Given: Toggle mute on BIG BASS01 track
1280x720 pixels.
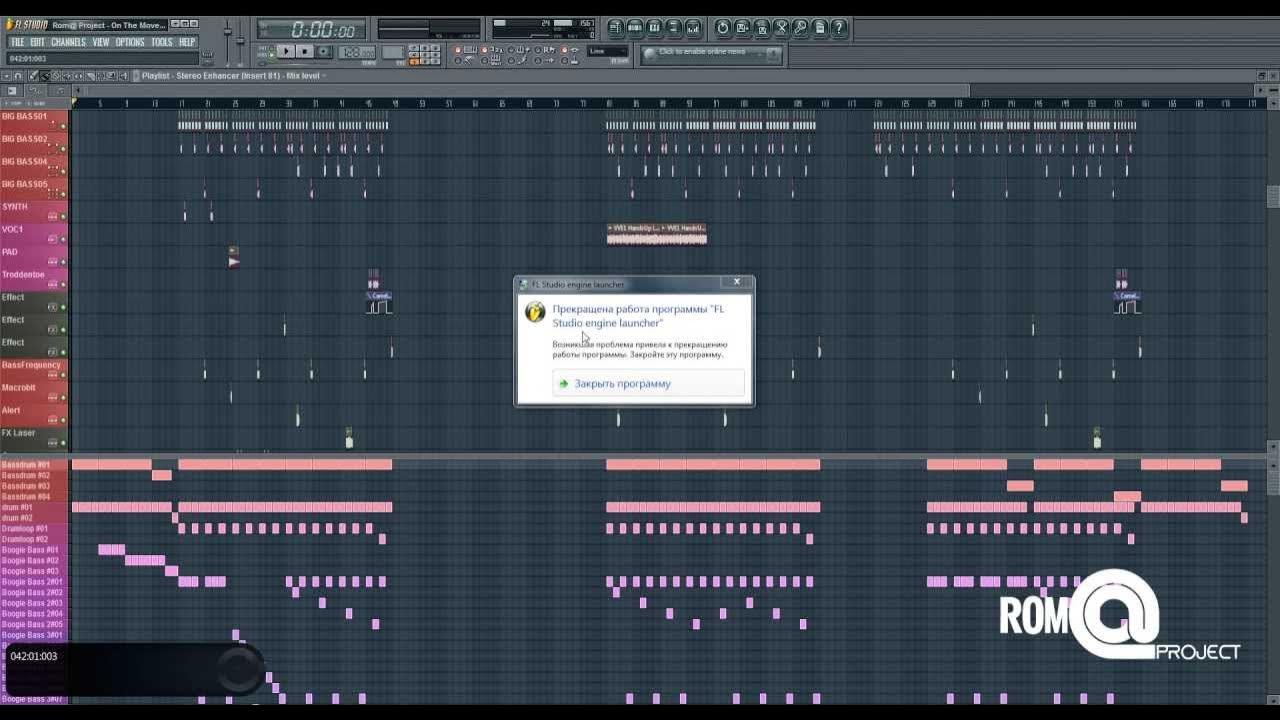Looking at the screenshot, I should 62,126.
